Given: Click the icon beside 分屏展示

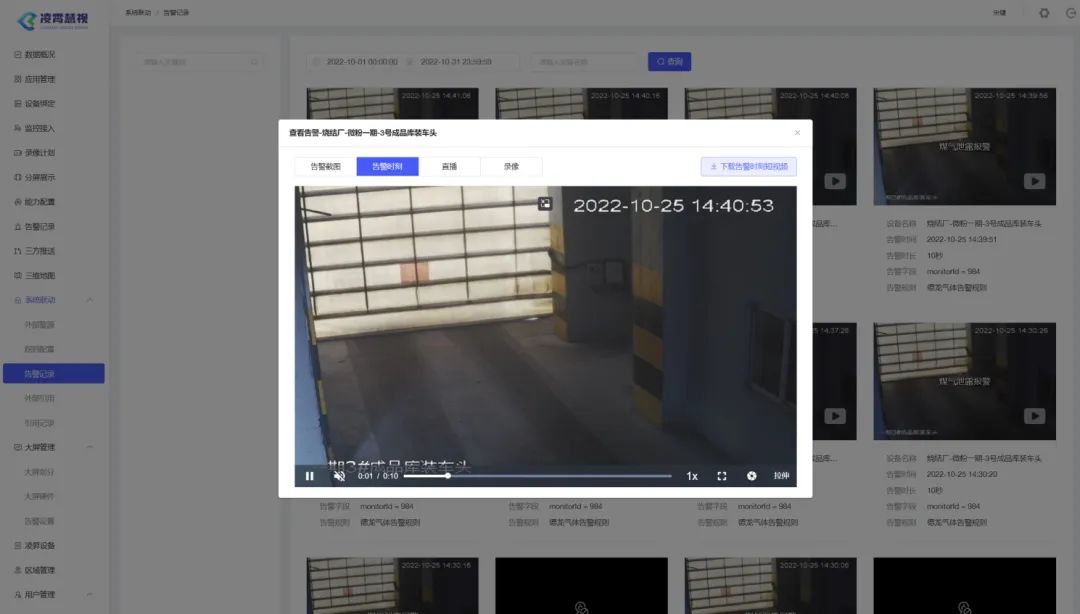Looking at the screenshot, I should coord(18,177).
